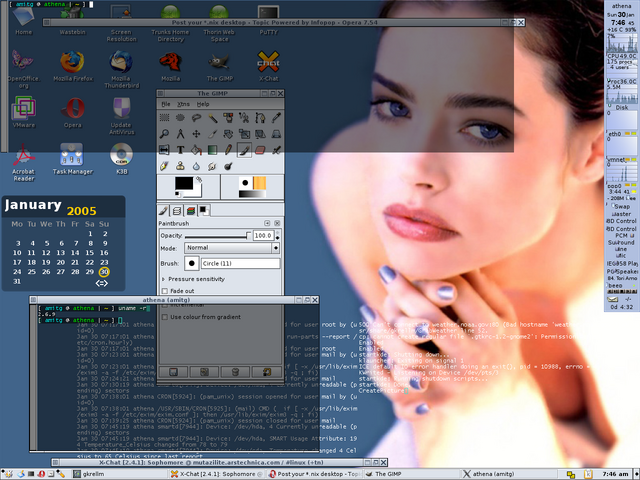Select the Zoom magnifier tool
The image size is (640, 480).
164,134
